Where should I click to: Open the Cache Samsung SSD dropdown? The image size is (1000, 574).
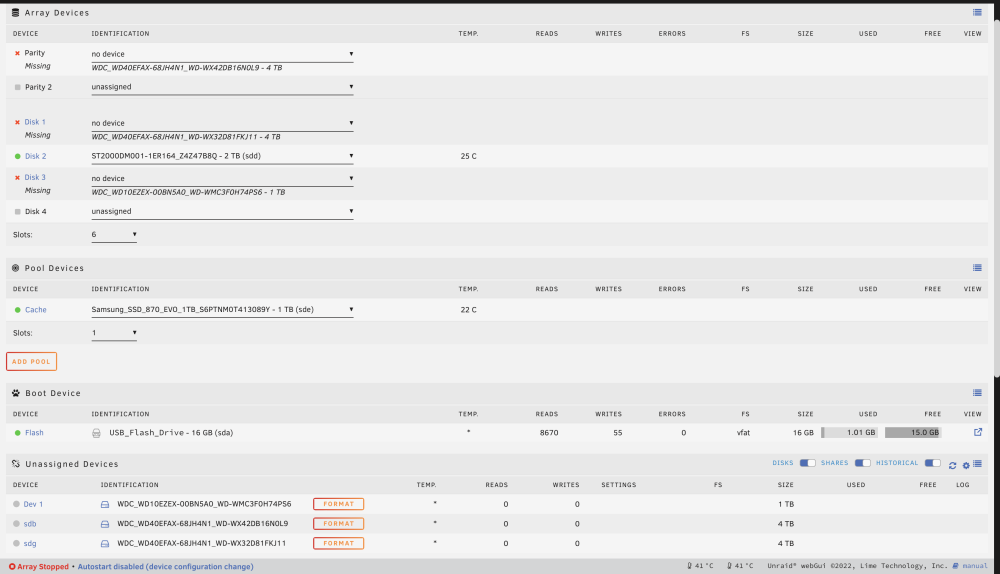pyautogui.click(x=222, y=309)
